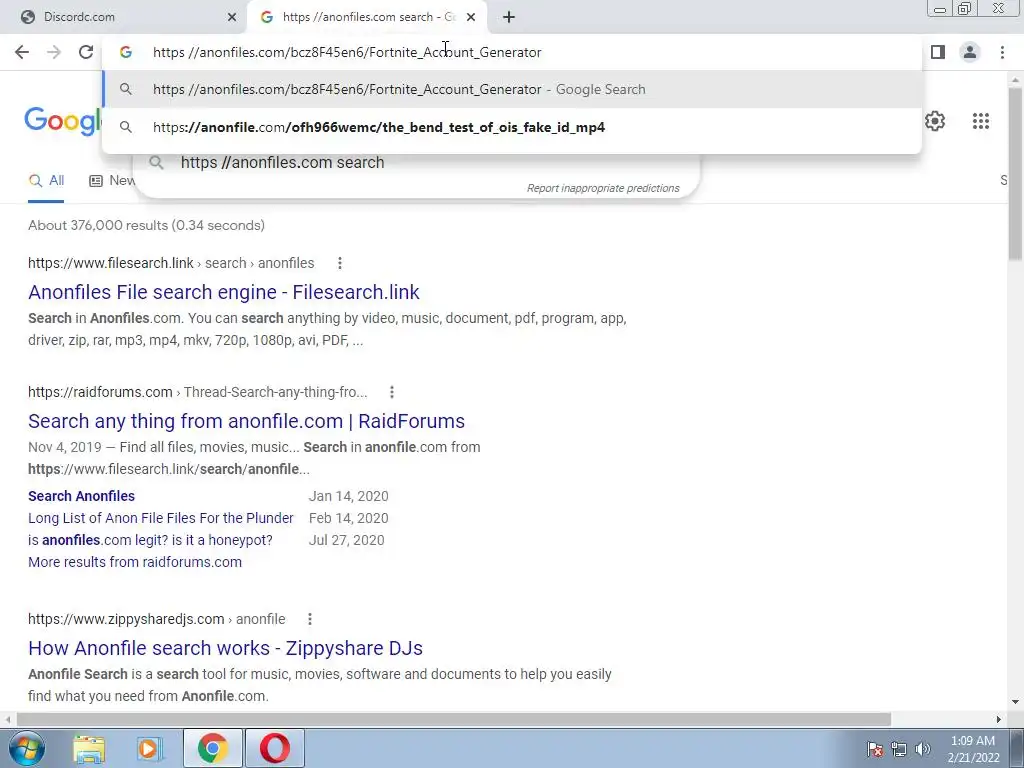
Task: Open Anonfiles File search engine result
Action: coord(223,292)
